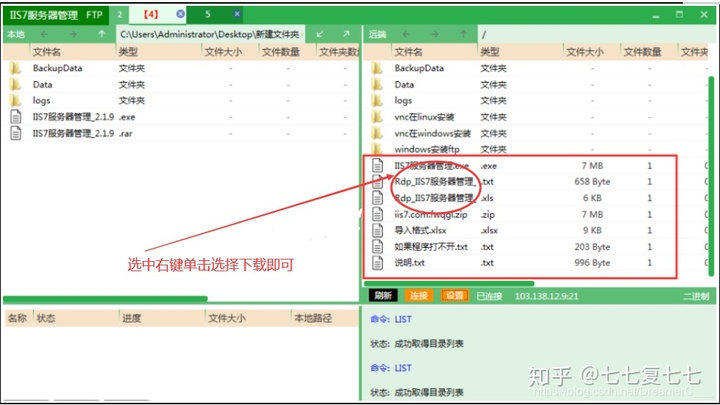Click the remote pane vertical scrollbar

click(x=711, y=177)
